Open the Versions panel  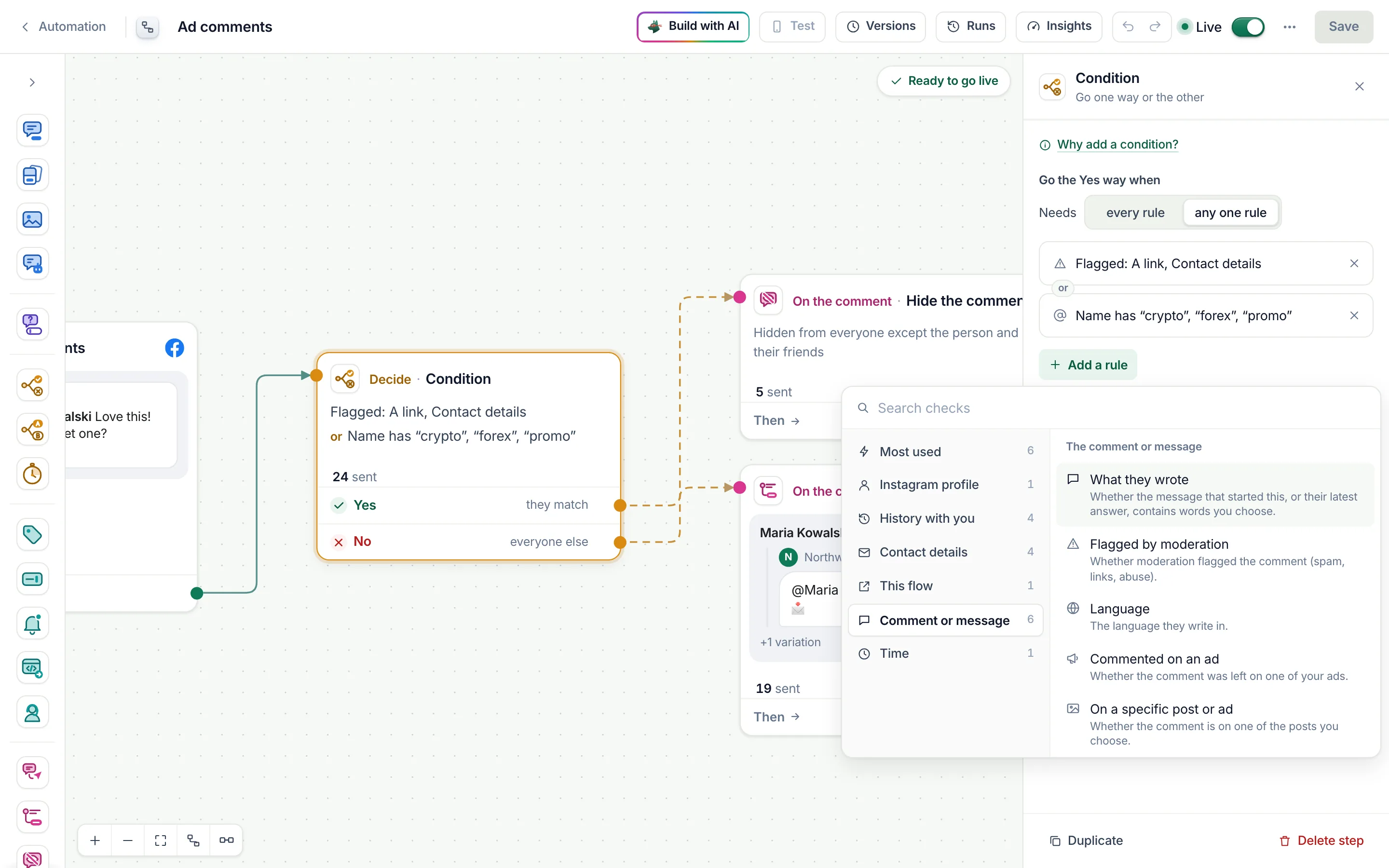(x=881, y=27)
